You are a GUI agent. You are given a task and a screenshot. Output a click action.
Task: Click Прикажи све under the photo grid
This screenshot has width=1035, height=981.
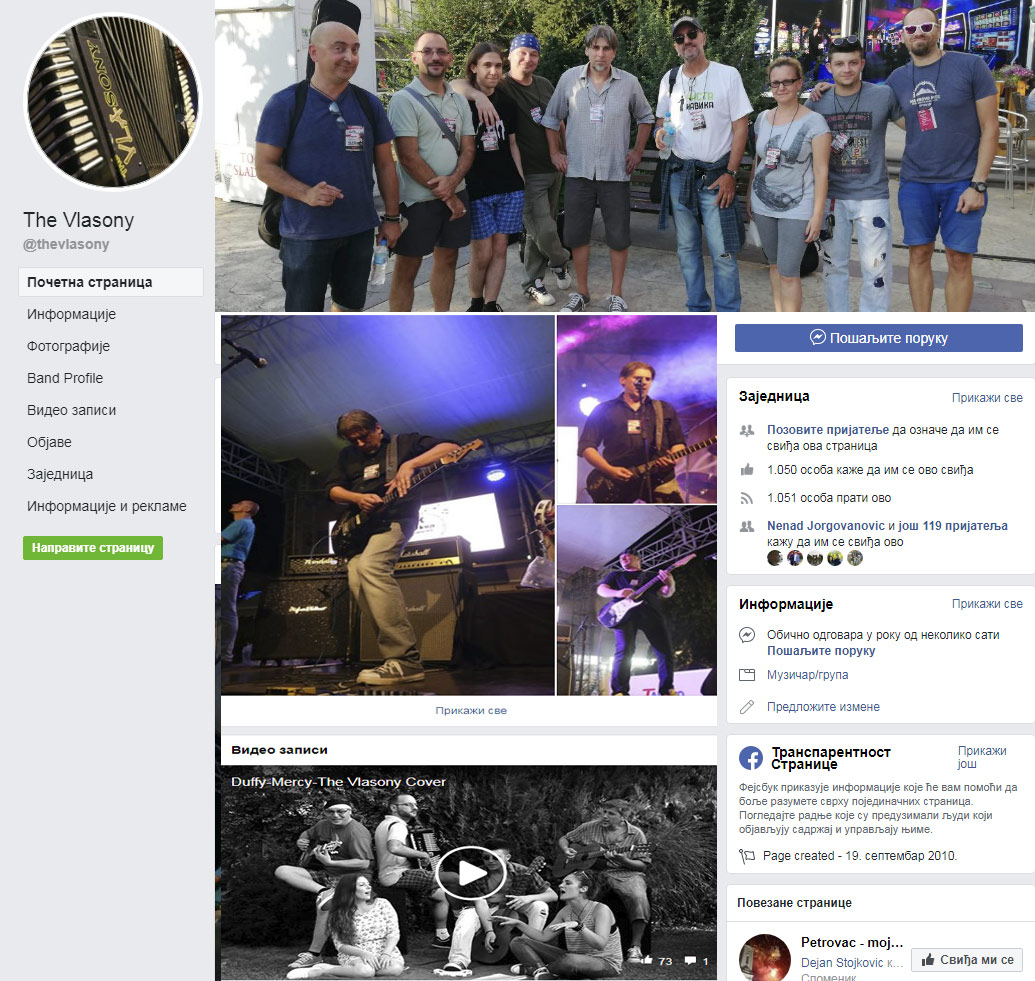click(x=470, y=710)
